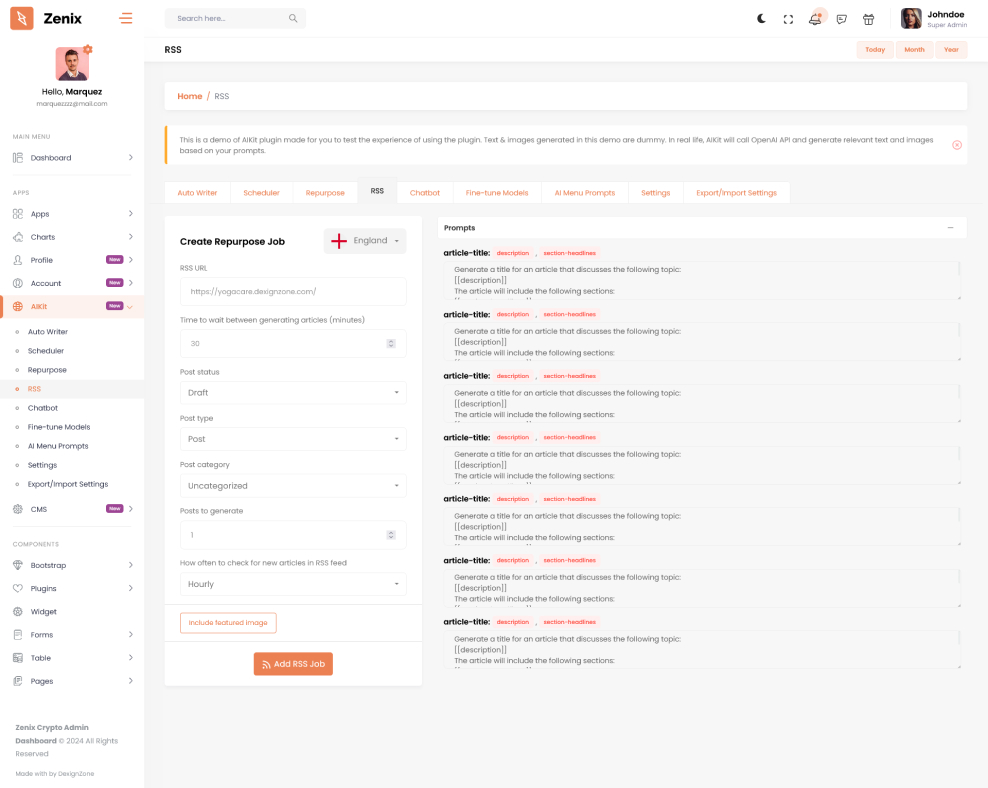Switch to the Chatbot tab
Screen dimensions: 988x788
click(x=425, y=192)
